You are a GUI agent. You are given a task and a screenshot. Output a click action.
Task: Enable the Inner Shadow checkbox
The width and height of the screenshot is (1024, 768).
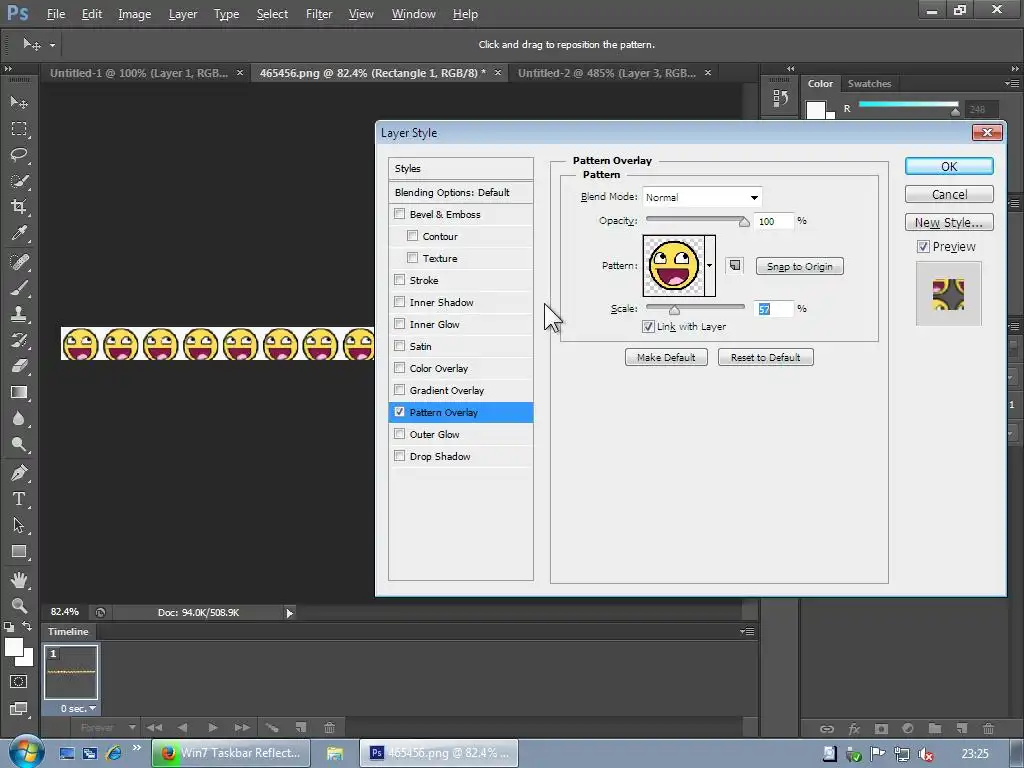[400, 302]
